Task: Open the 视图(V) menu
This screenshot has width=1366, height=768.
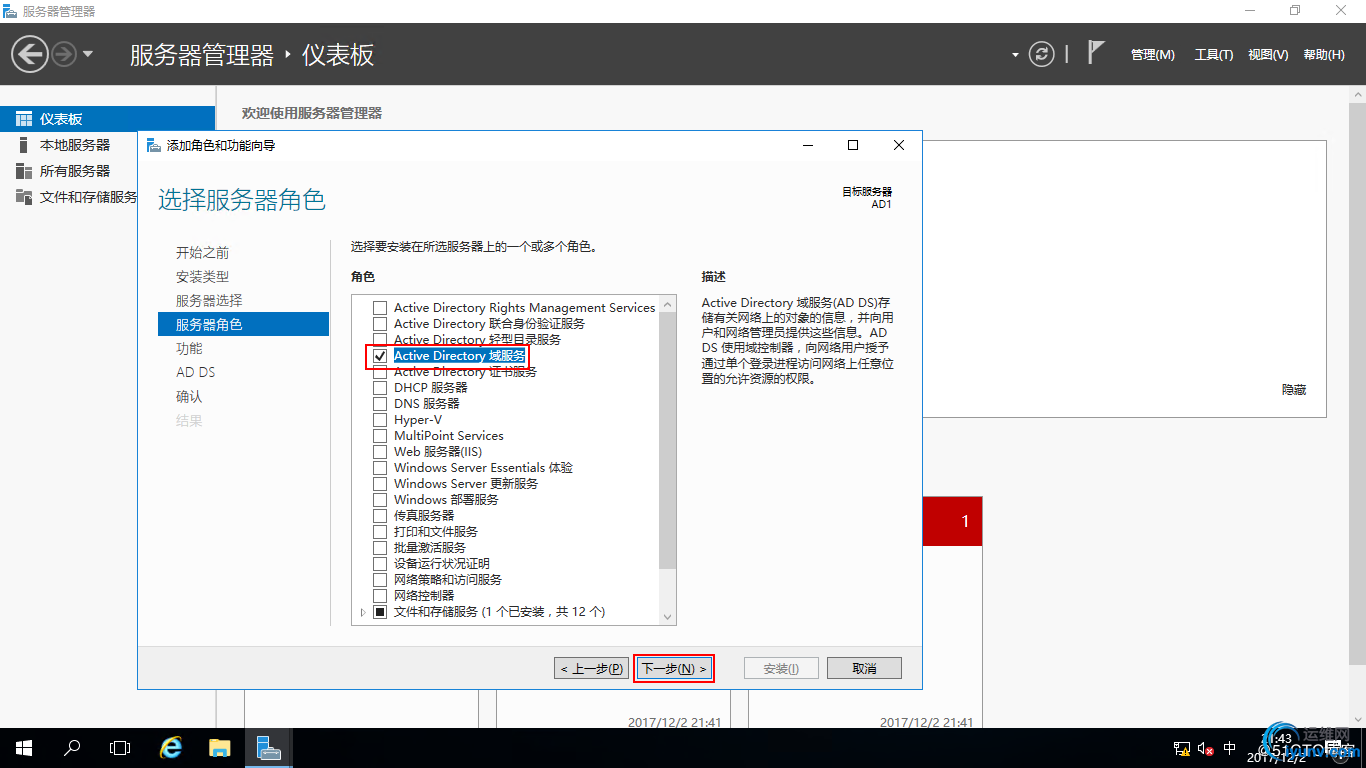Action: pyautogui.click(x=1268, y=55)
